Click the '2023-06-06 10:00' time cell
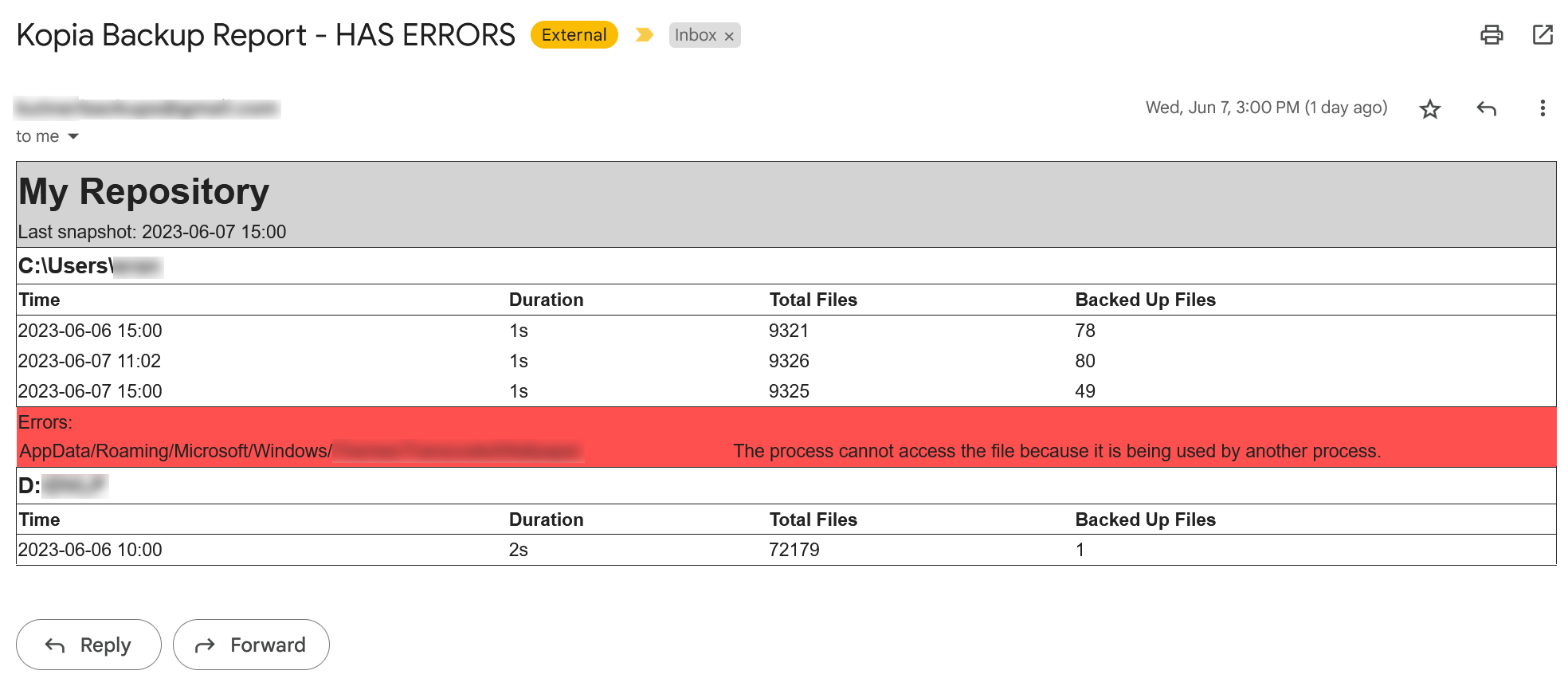 click(x=90, y=550)
